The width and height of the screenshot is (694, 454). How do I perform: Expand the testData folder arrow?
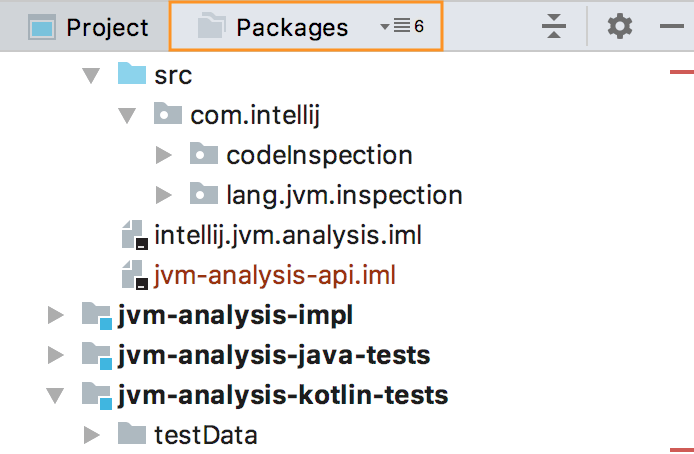tap(92, 434)
